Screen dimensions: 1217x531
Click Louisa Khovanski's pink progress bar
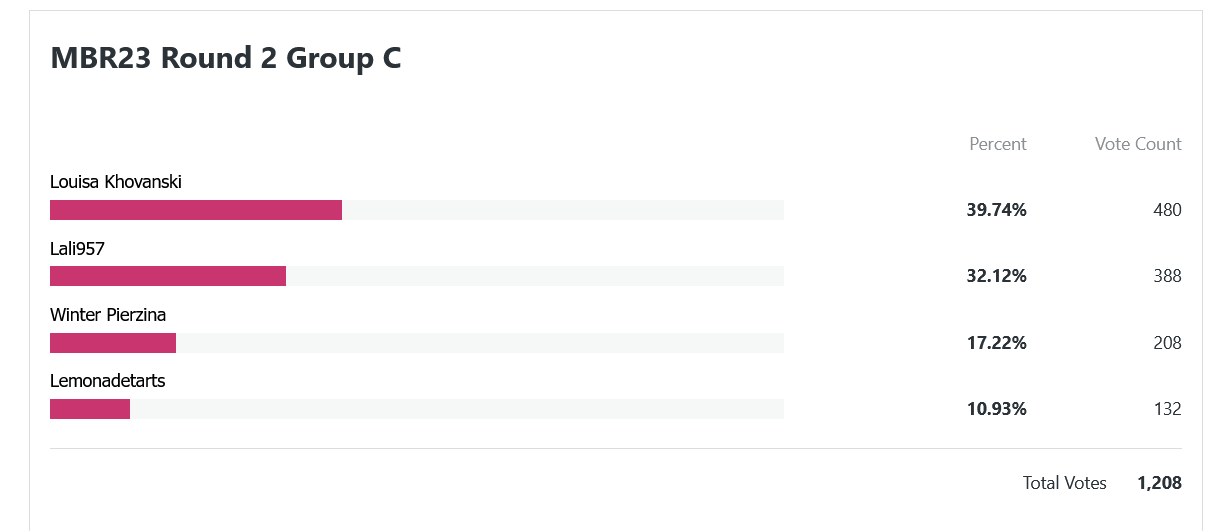(x=196, y=210)
